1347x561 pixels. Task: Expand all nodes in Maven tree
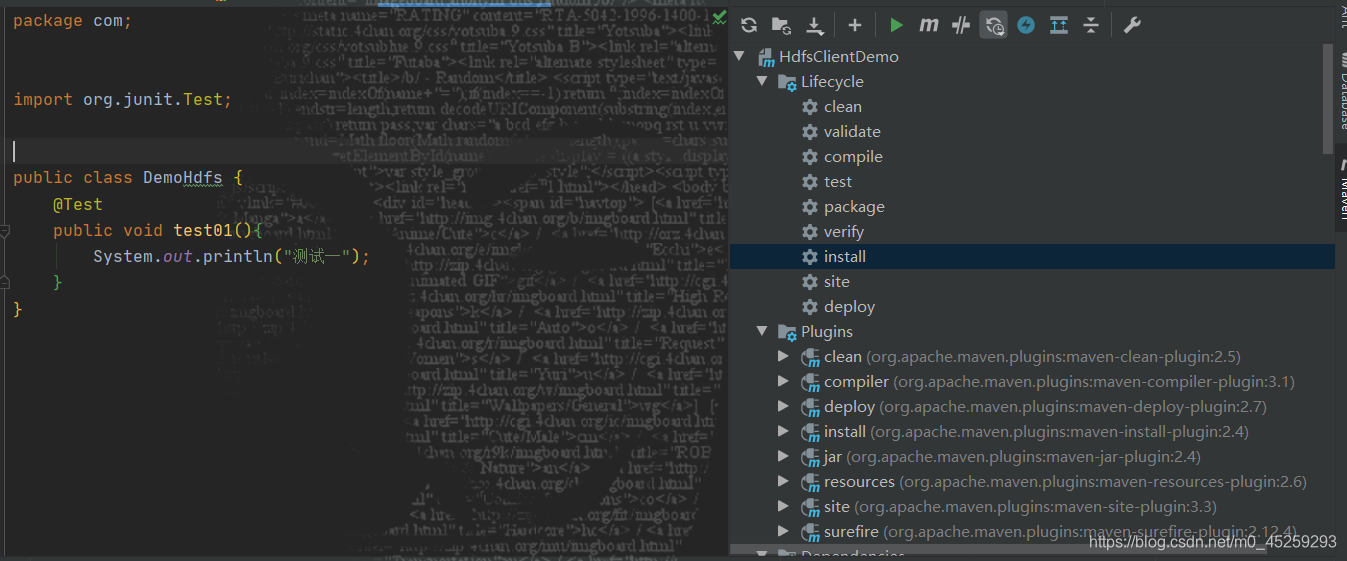coord(1059,26)
